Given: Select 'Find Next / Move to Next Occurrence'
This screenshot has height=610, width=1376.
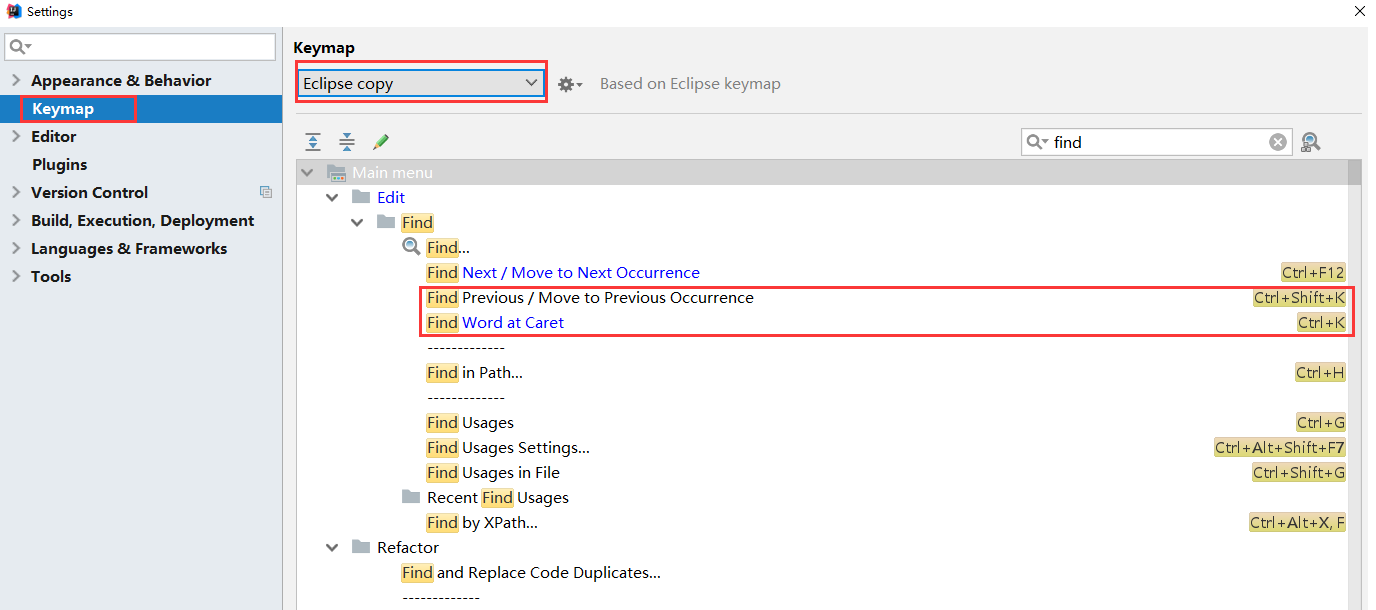Looking at the screenshot, I should (x=563, y=272).
